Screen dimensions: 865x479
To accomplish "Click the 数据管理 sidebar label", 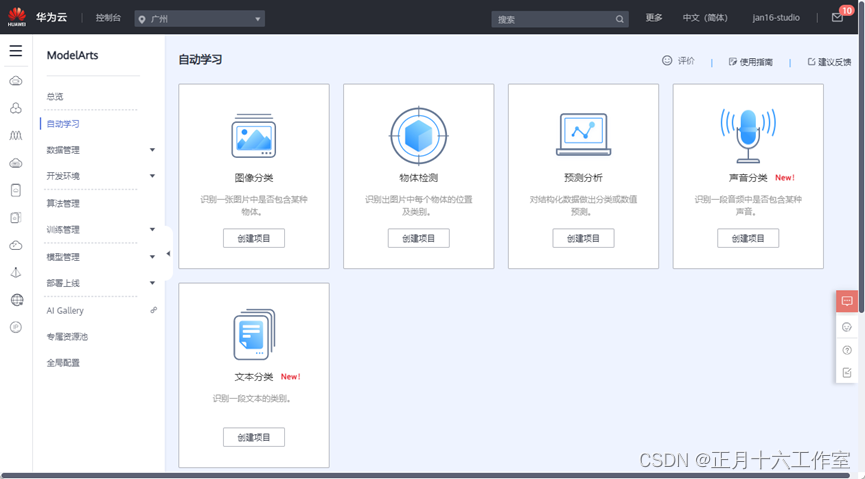I will pyautogui.click(x=63, y=150).
